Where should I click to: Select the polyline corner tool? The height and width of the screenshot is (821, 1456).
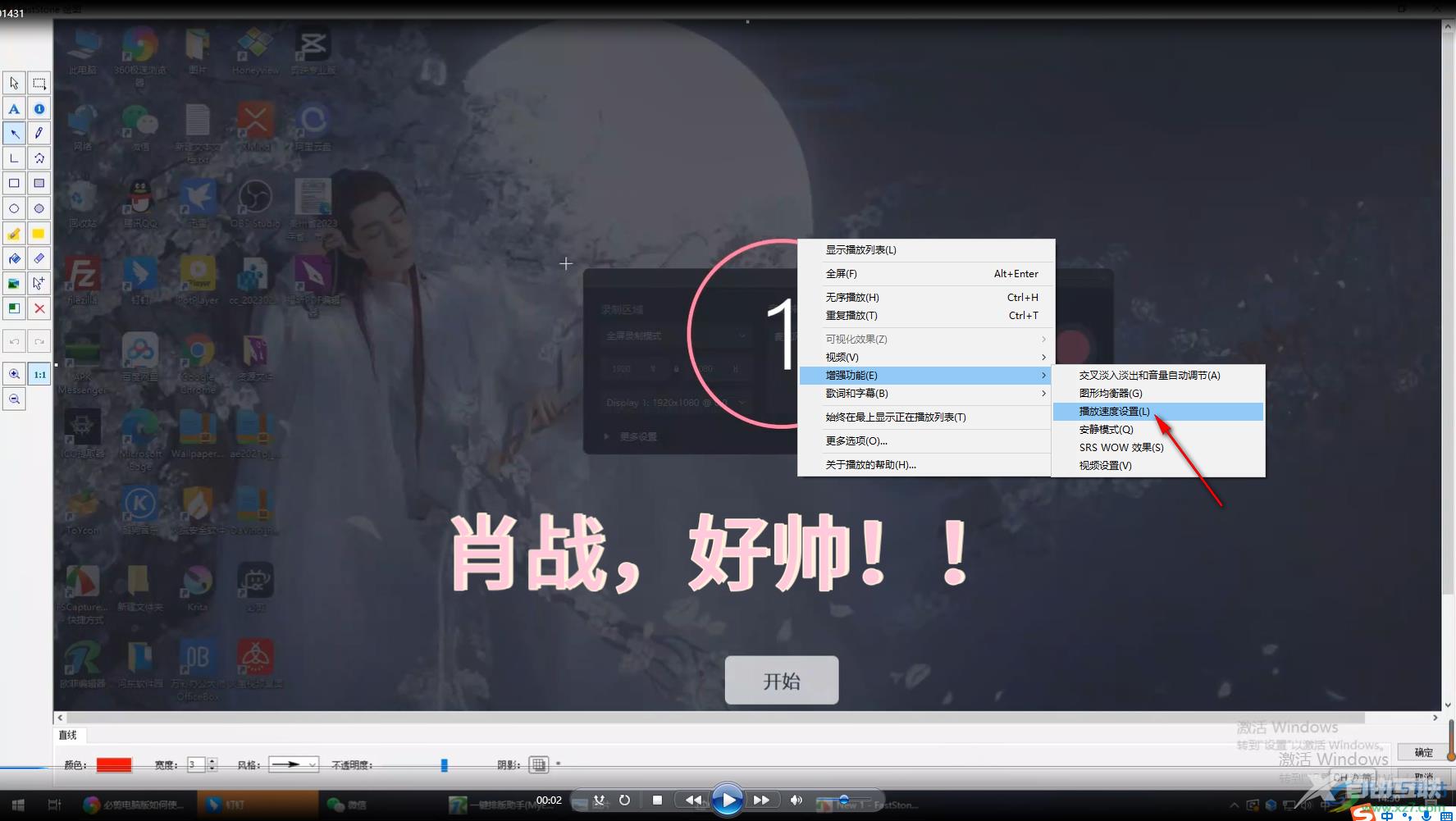coord(14,158)
